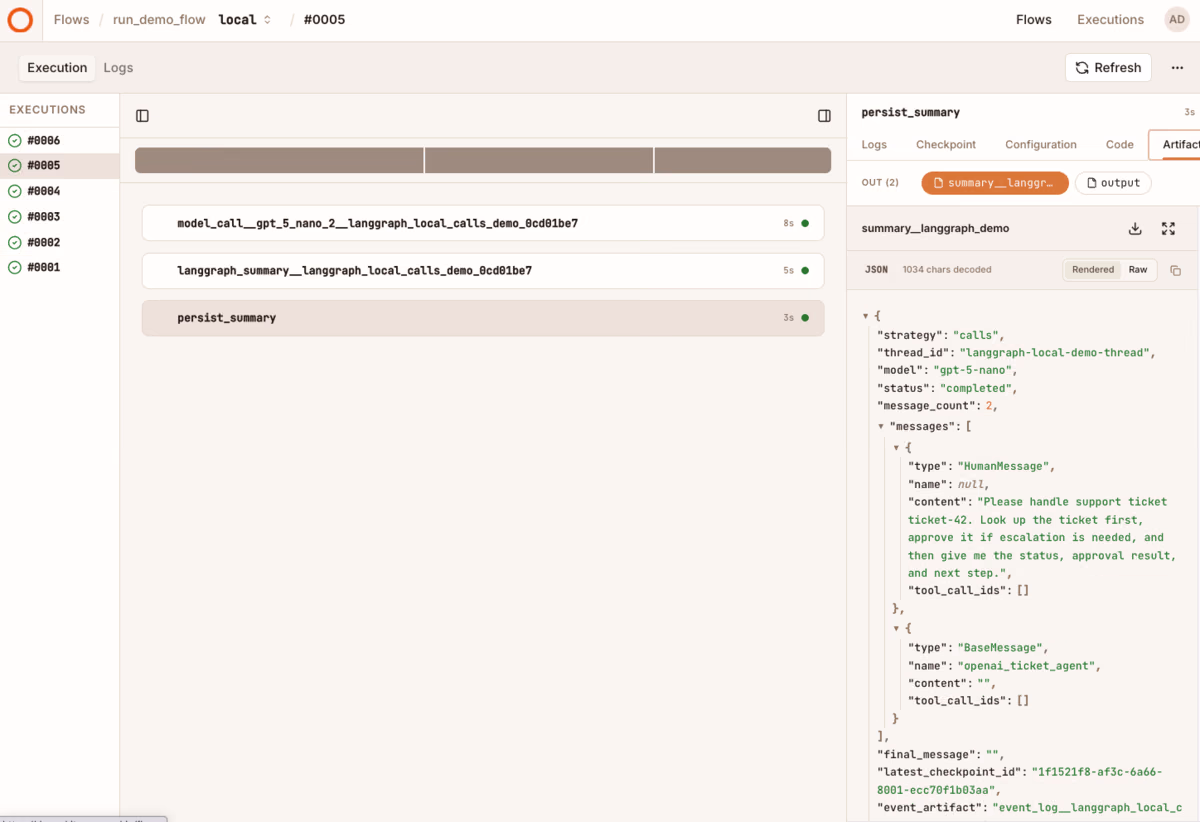The width and height of the screenshot is (1200, 822).
Task: Go to Flows breadcrumb link
Action: tap(71, 20)
